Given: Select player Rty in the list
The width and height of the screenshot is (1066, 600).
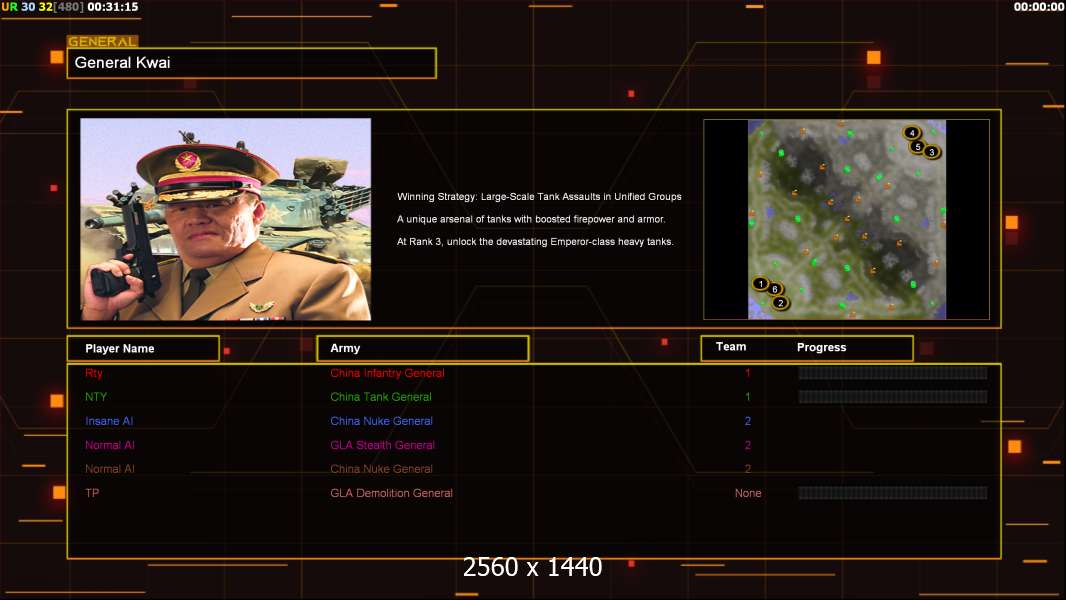Looking at the screenshot, I should 94,373.
